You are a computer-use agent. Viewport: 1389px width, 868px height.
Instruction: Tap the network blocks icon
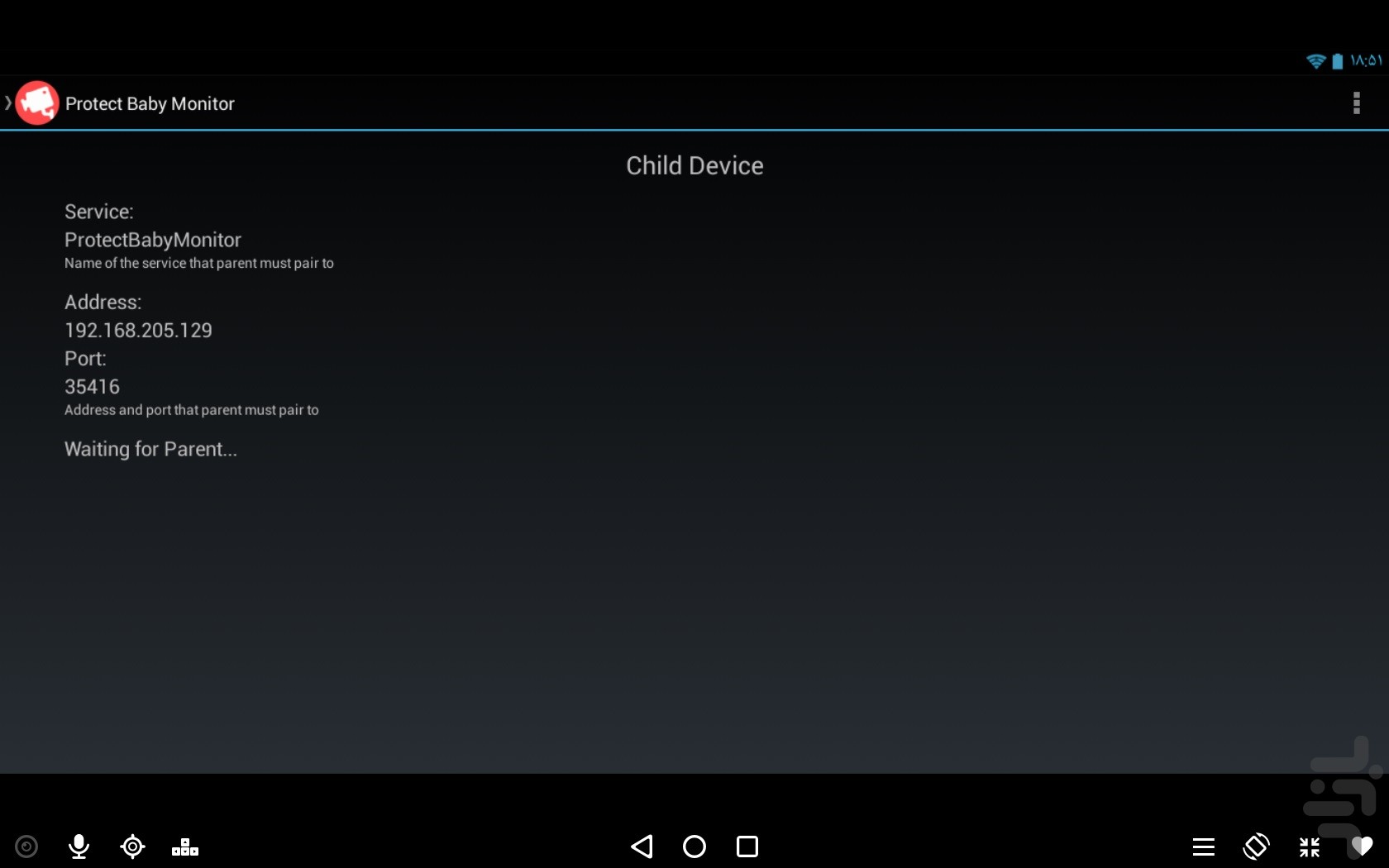click(x=185, y=847)
